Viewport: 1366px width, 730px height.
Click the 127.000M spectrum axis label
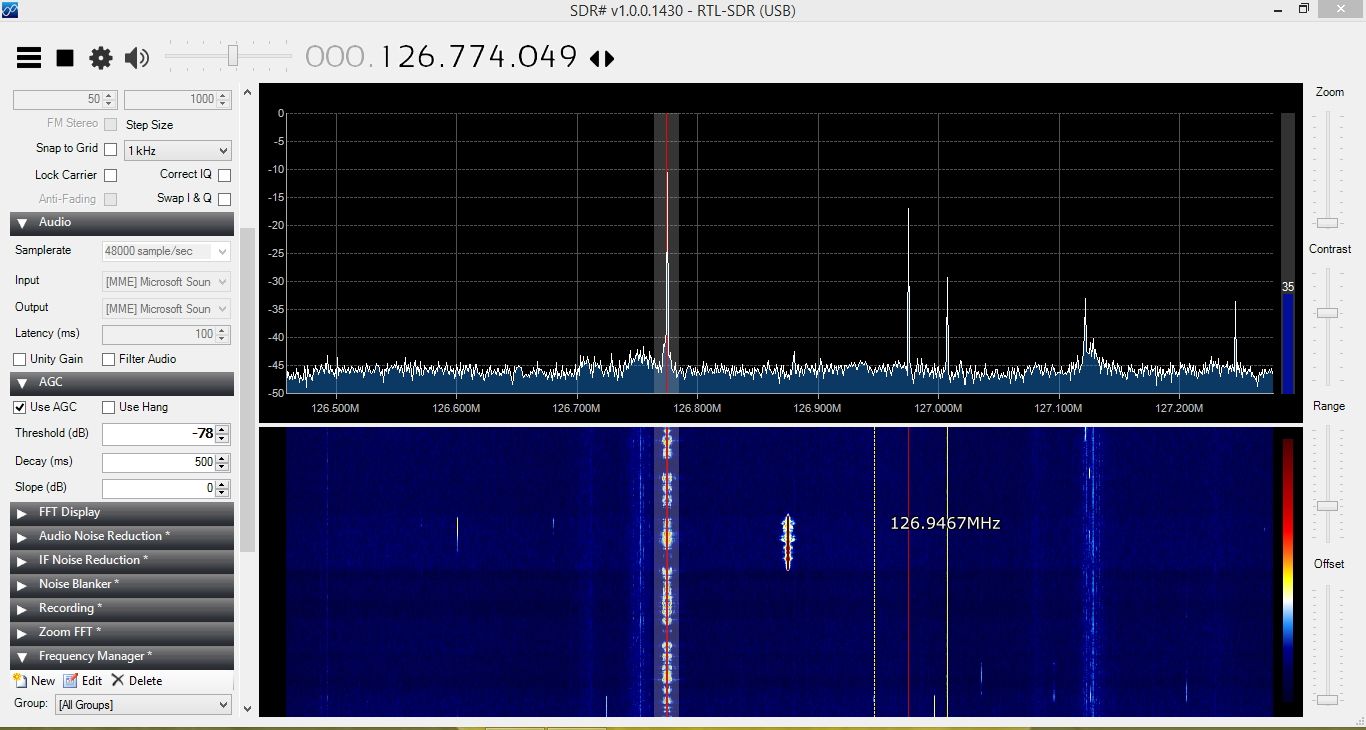click(x=938, y=408)
